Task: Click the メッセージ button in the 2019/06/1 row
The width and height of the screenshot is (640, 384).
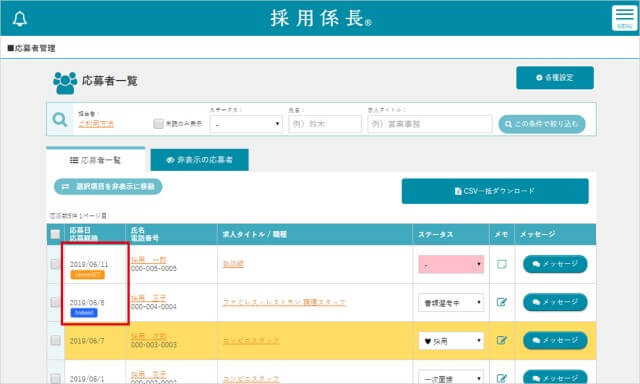Action: coord(555,377)
